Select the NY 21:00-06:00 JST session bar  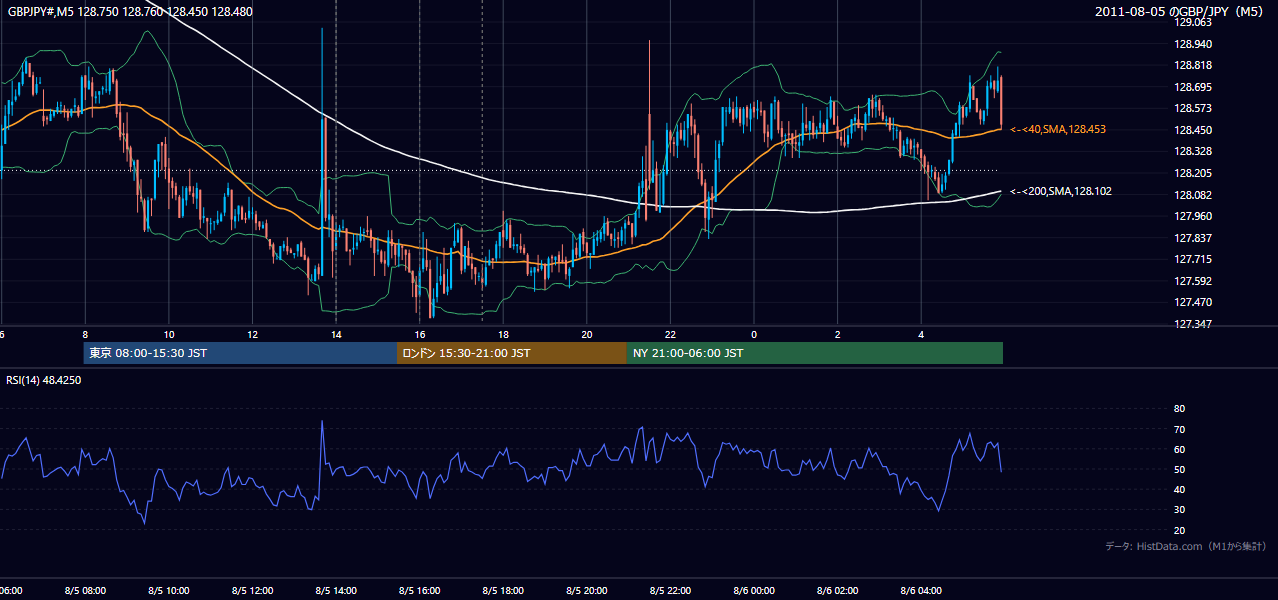815,353
